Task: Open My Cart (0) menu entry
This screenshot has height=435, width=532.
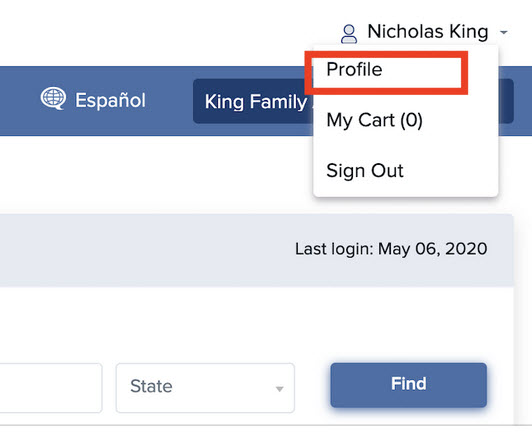Action: pos(374,120)
